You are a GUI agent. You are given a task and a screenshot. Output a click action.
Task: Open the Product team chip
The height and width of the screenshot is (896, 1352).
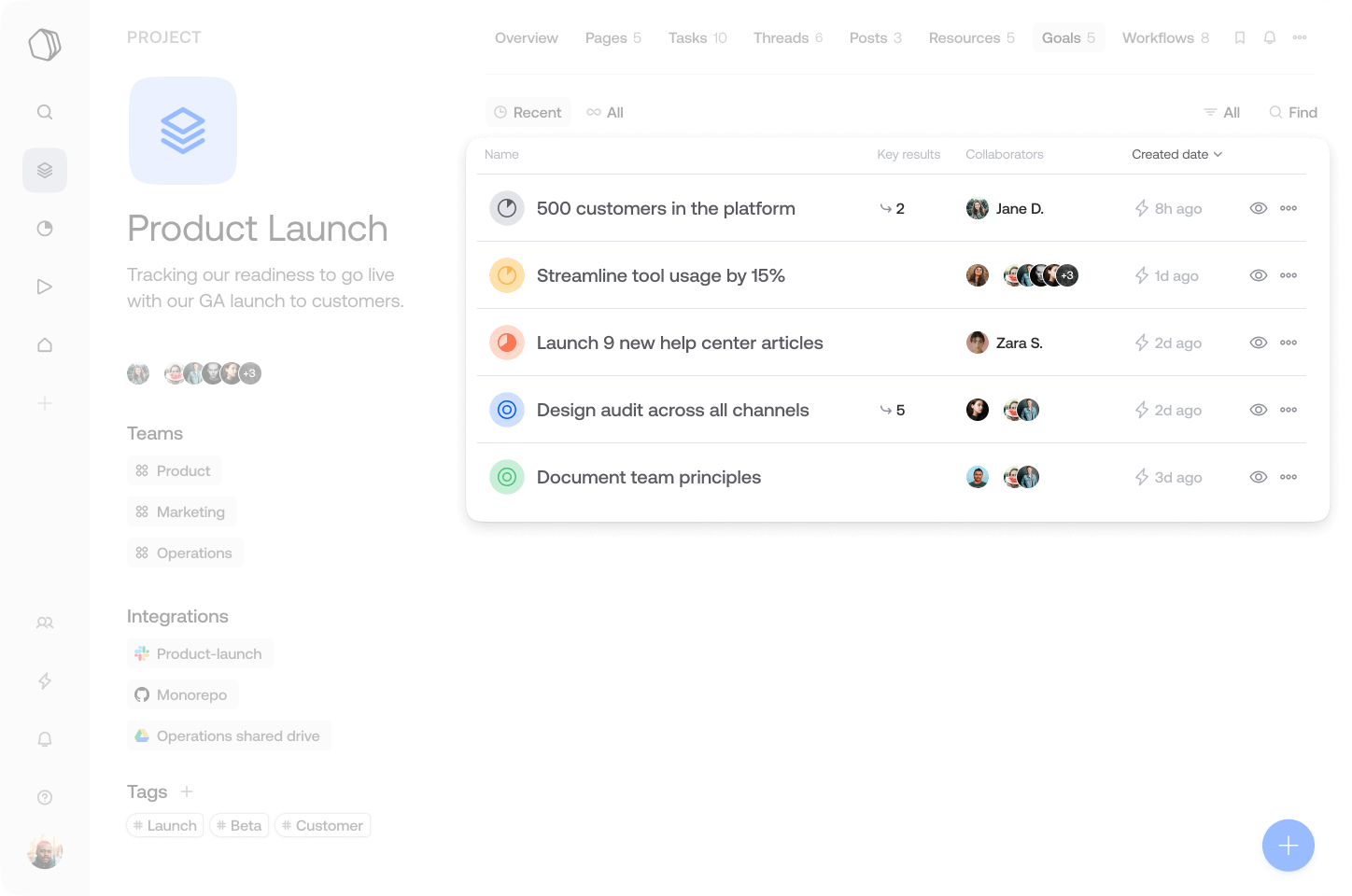tap(174, 470)
